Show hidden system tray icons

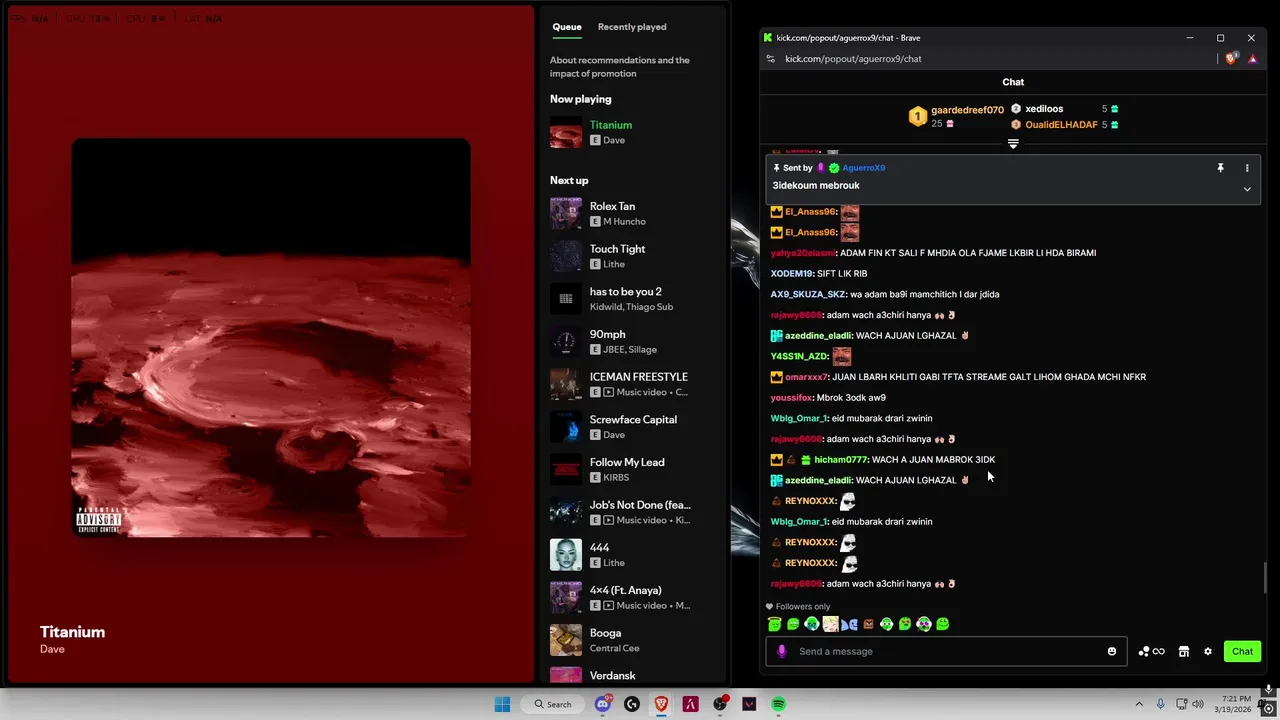pos(1139,704)
